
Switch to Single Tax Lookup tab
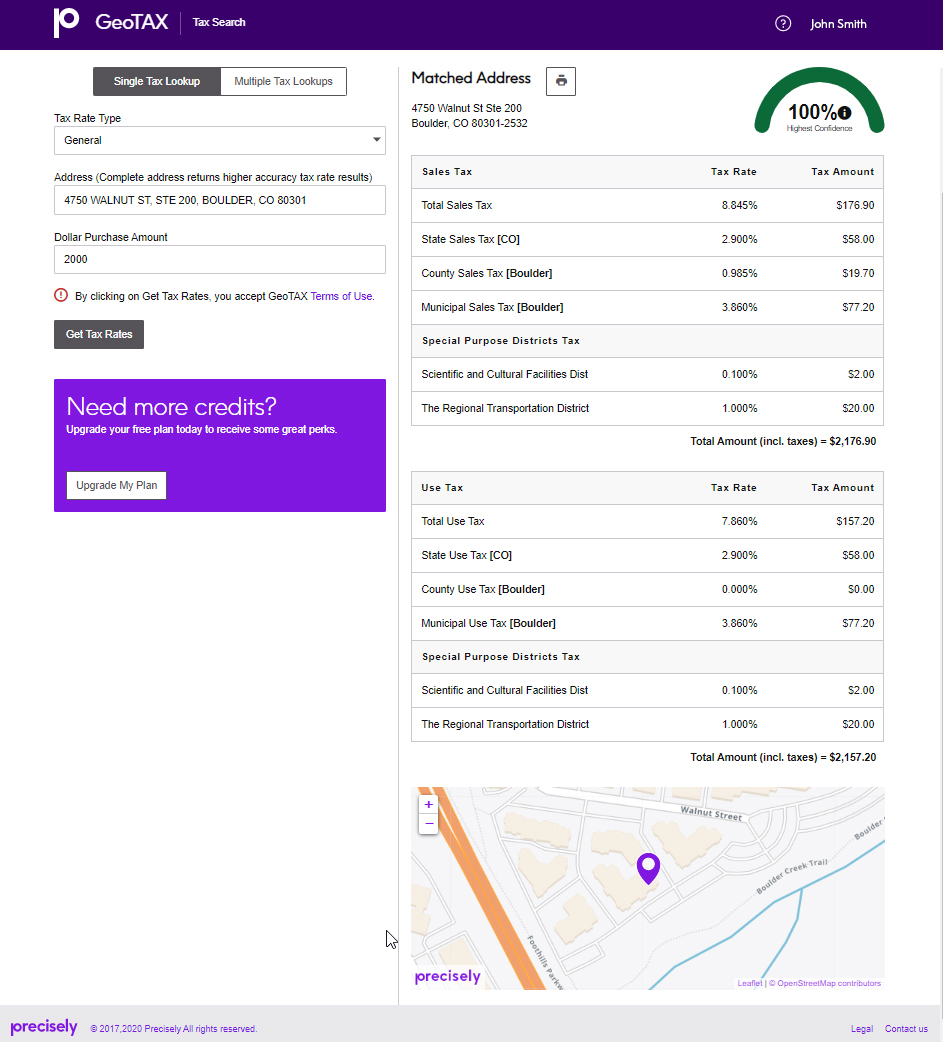pos(157,81)
